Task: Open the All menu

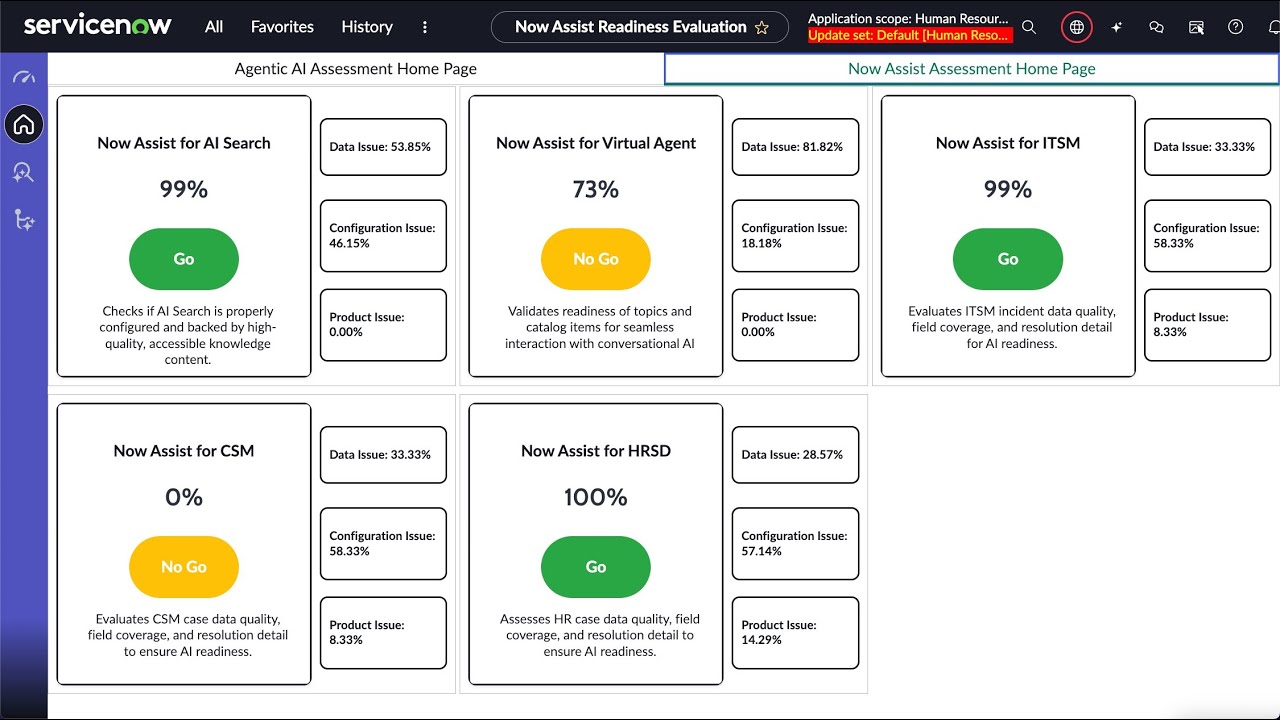Action: pyautogui.click(x=213, y=27)
